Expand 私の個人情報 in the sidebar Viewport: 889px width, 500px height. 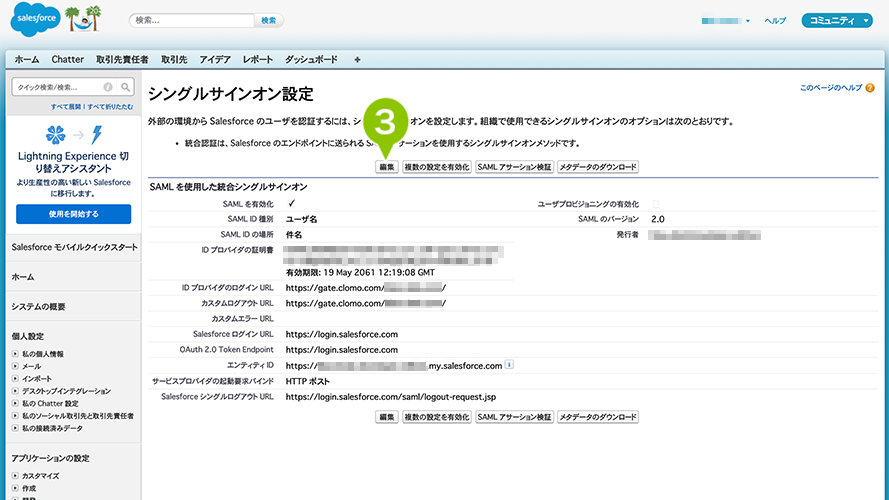[15, 354]
